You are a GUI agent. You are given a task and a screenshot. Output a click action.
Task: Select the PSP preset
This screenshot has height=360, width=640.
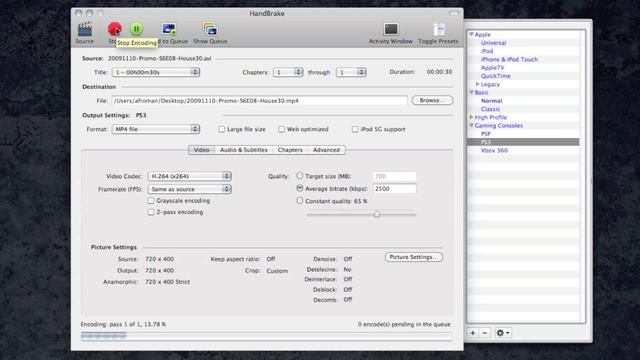[x=485, y=134]
